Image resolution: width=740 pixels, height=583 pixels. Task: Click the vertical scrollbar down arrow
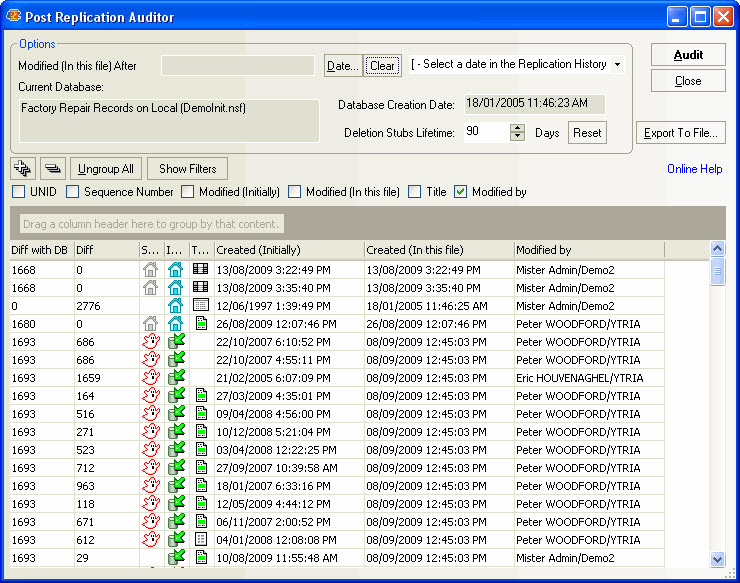point(717,560)
